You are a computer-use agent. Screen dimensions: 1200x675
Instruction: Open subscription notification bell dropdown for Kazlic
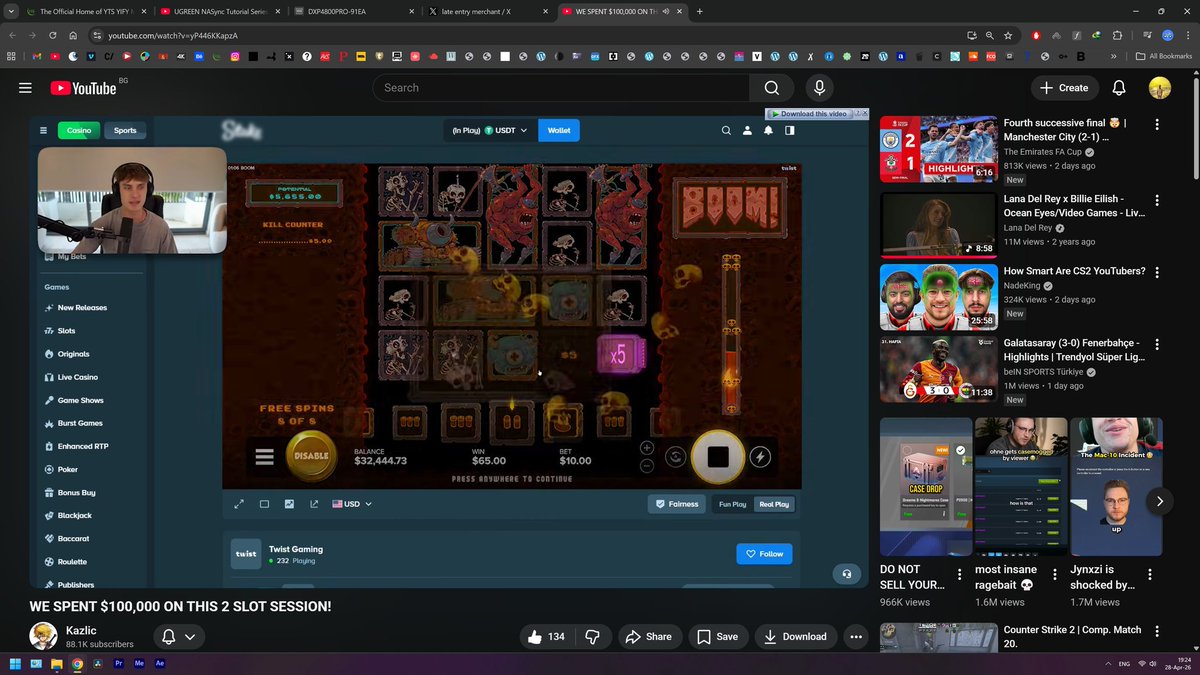(179, 636)
